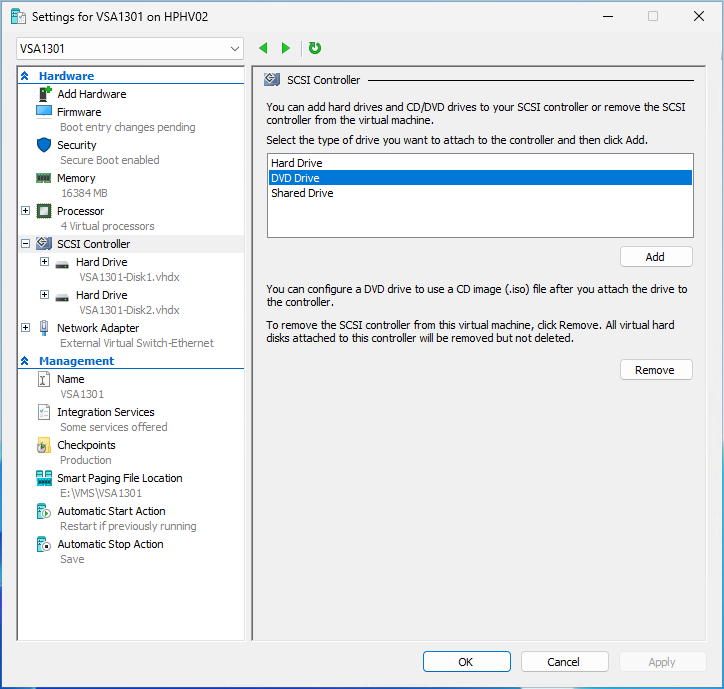724x689 pixels.
Task: Expand the Network Adapter tree node
Action: coord(25,328)
